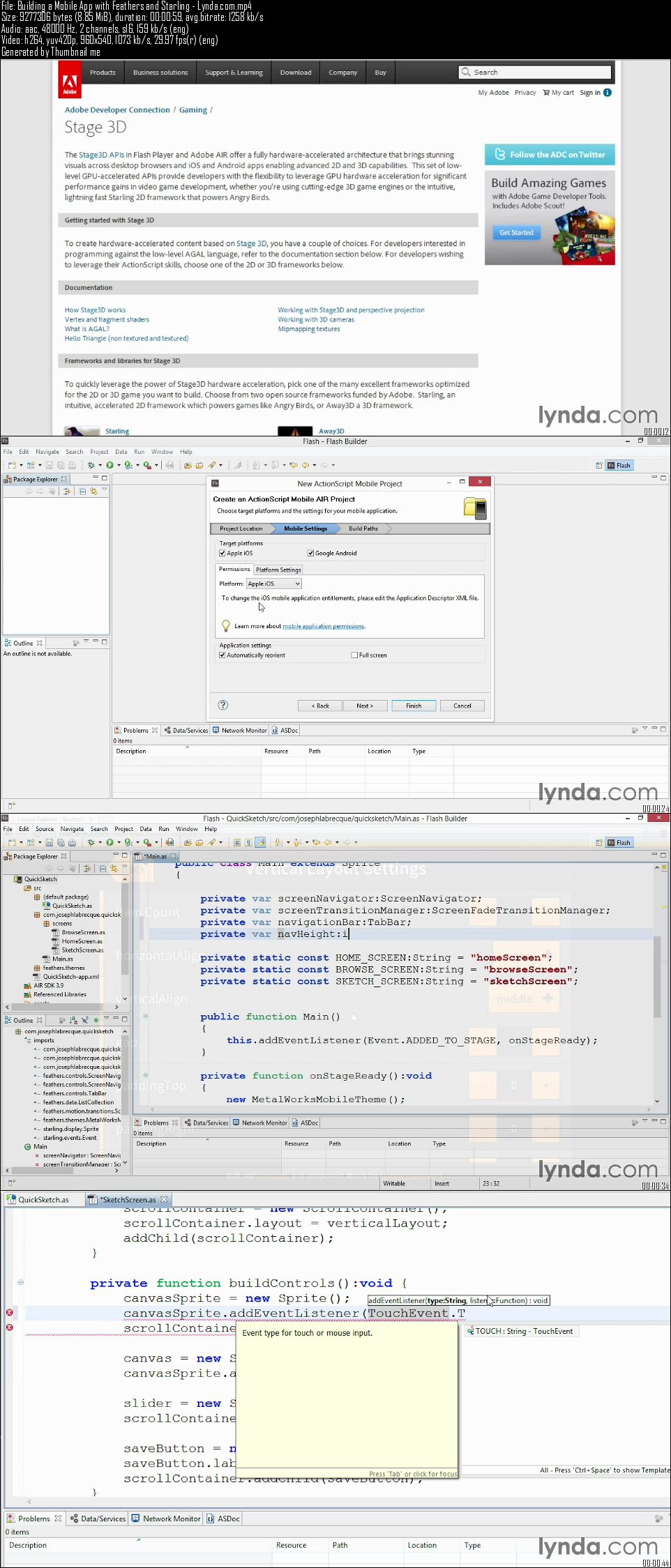The height and width of the screenshot is (1568, 671).
Task: Open the New dropdown arrow in the Main.as window toolbar
Action: 21,842
